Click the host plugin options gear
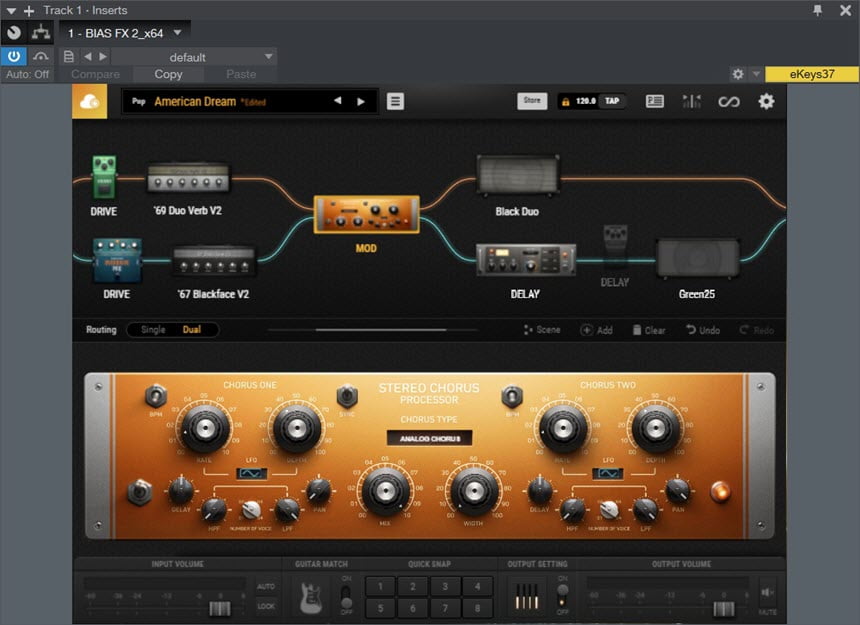 [x=738, y=74]
